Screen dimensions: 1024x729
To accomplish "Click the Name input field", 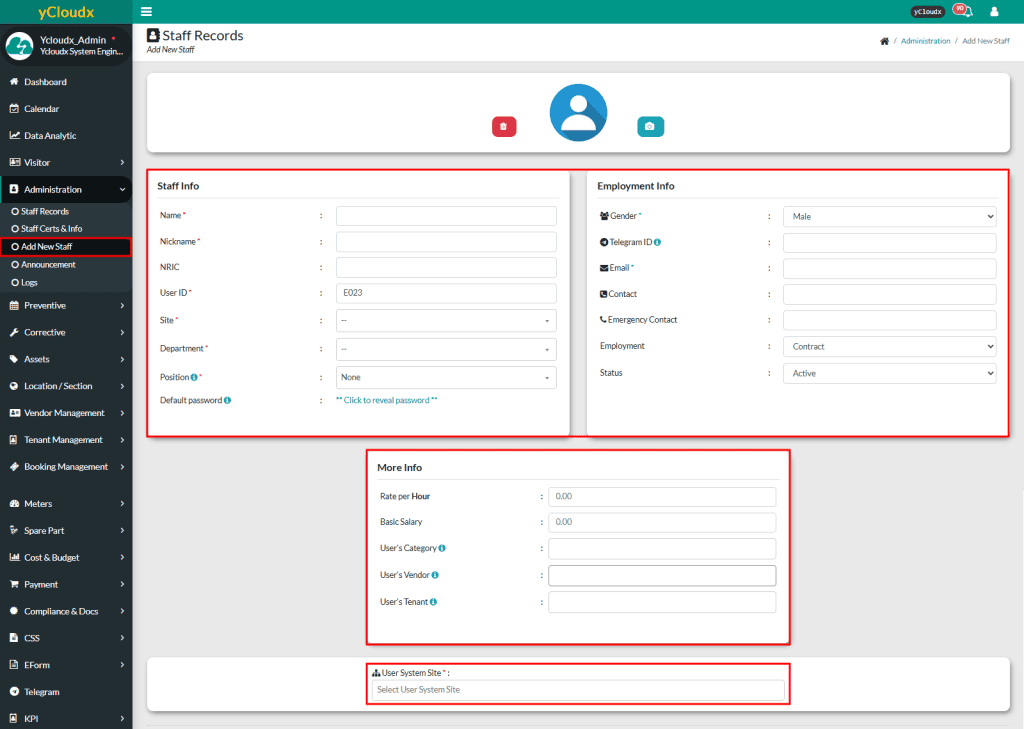I will click(x=446, y=216).
